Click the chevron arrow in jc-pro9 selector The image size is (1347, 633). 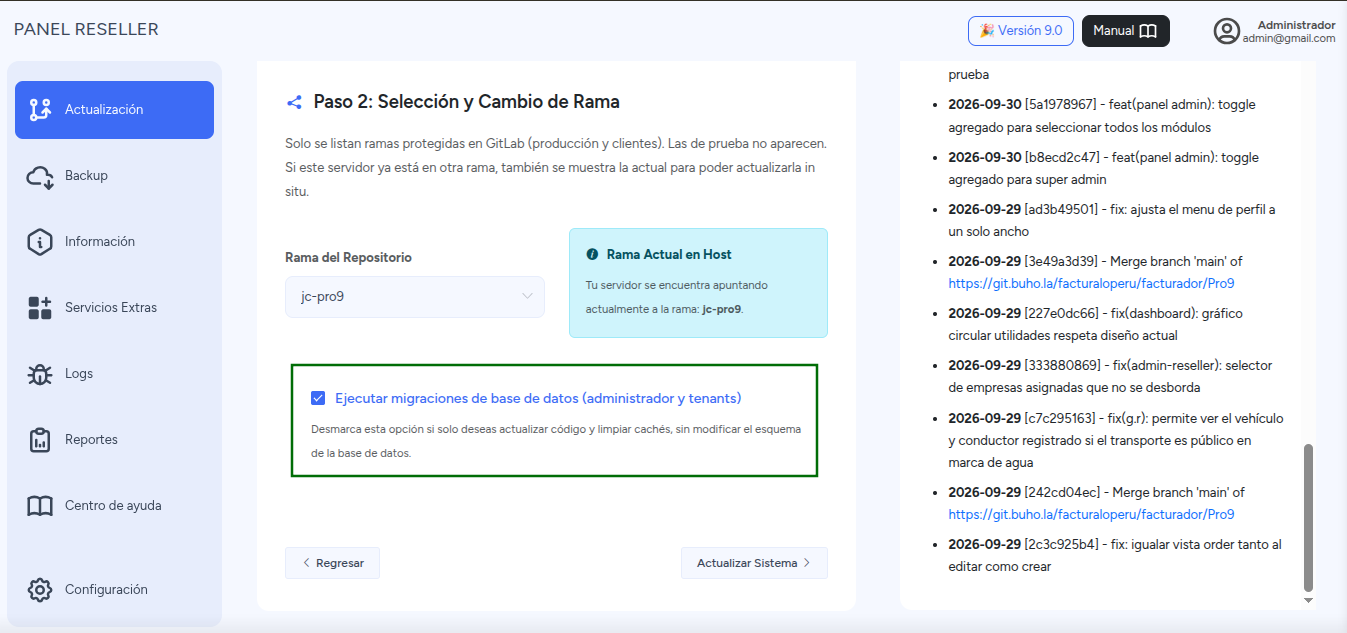(x=527, y=297)
